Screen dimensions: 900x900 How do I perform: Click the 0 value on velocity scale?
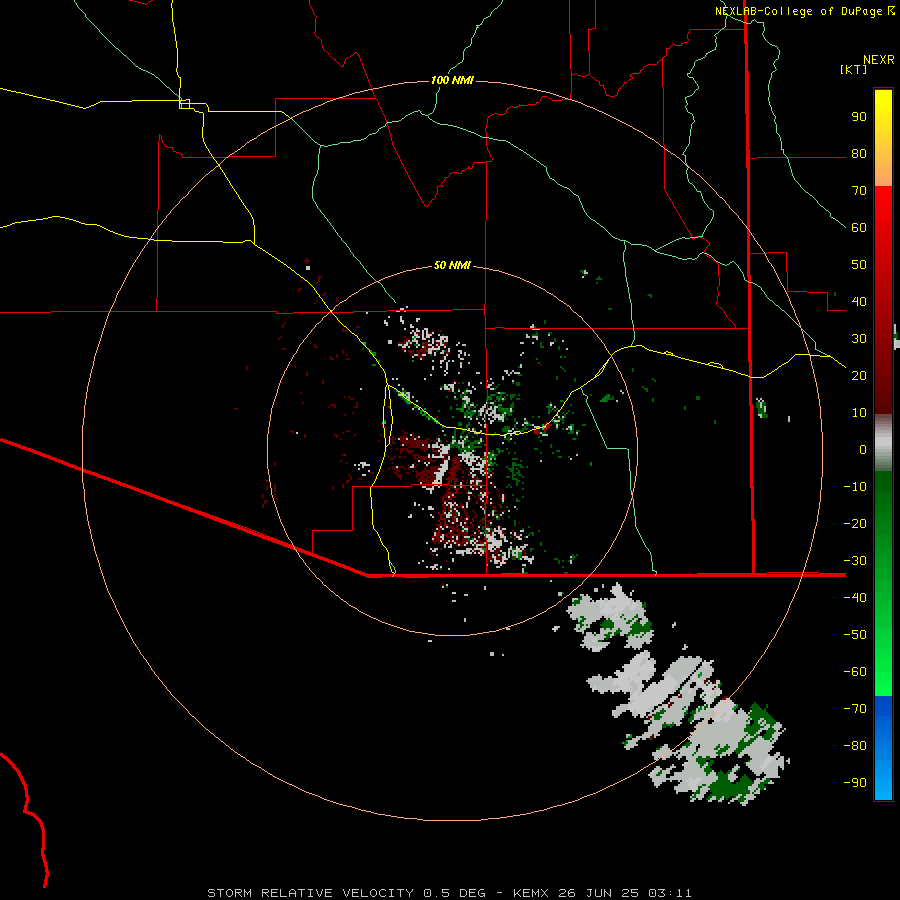pyautogui.click(x=863, y=450)
